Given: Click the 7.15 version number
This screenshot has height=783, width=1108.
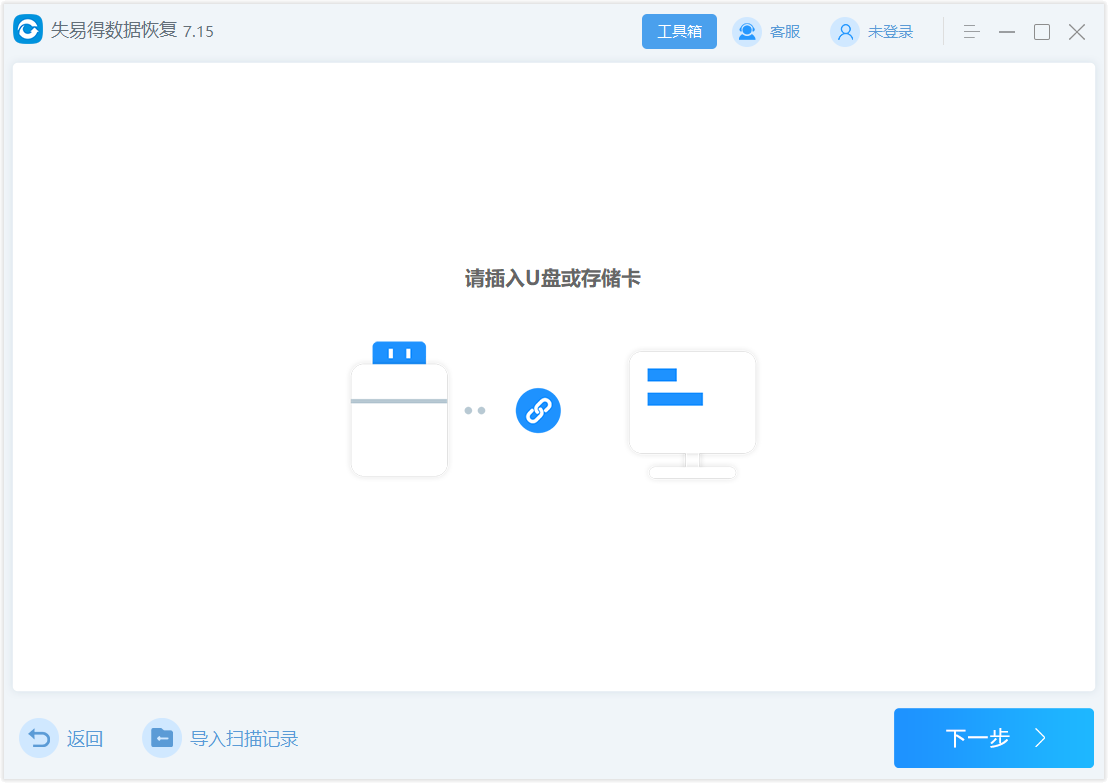Looking at the screenshot, I should [x=198, y=32].
